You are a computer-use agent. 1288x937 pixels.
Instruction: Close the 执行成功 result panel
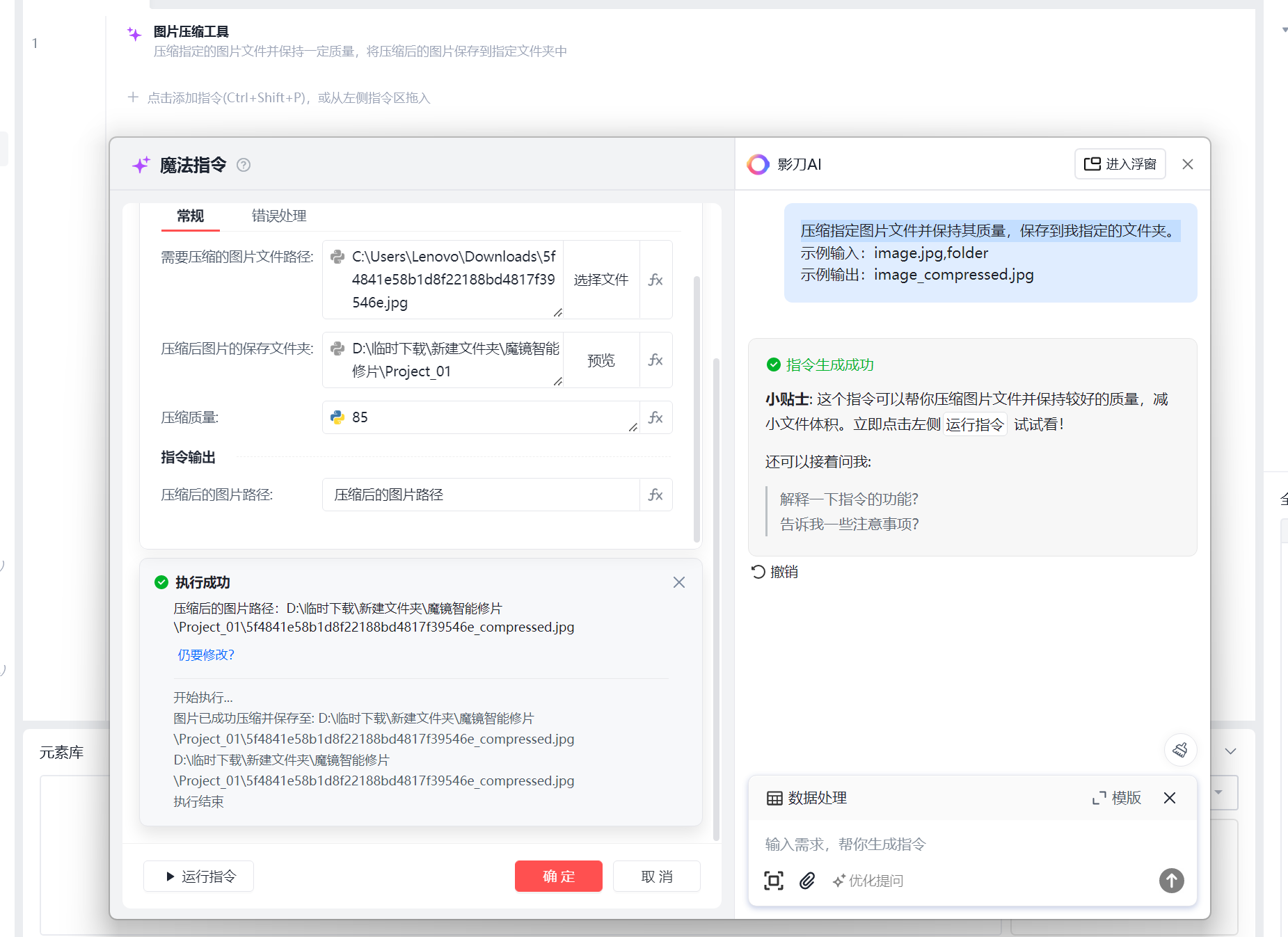(679, 582)
